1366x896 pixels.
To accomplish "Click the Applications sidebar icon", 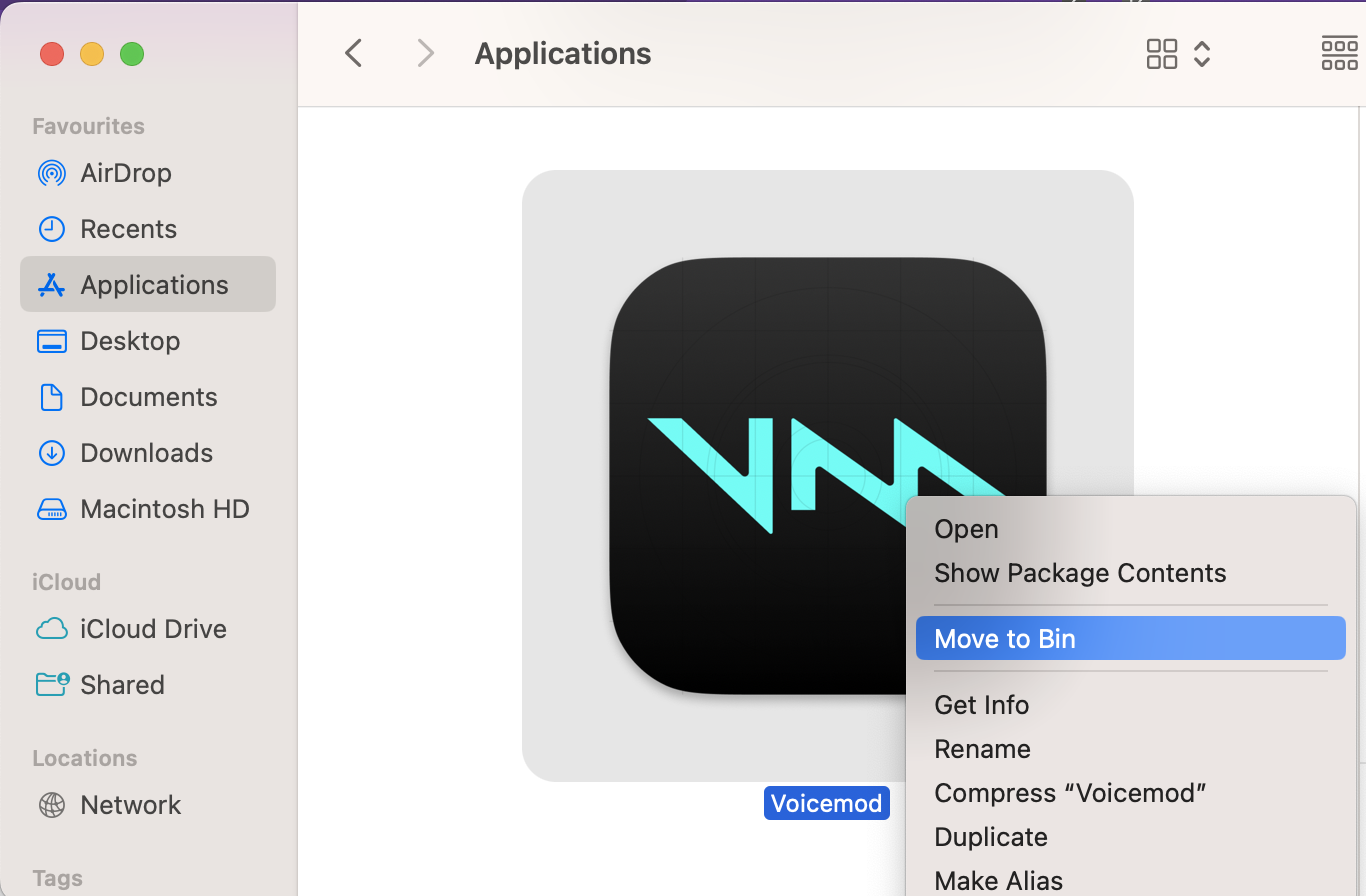I will click(51, 285).
